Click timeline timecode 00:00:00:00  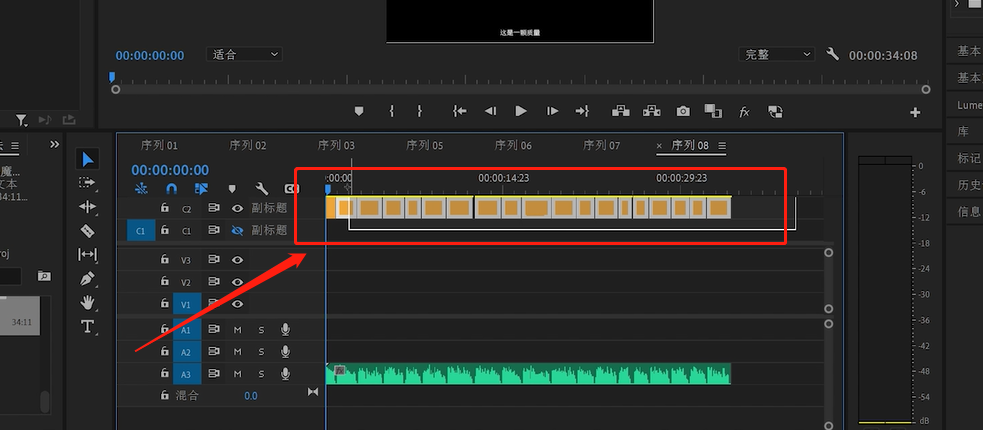[170, 170]
